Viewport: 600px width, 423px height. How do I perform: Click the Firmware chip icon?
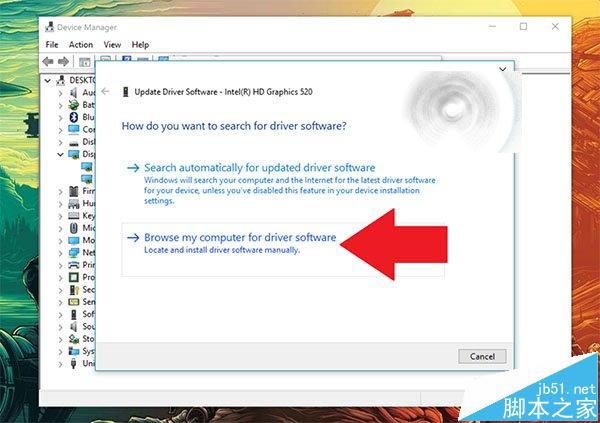[x=73, y=191]
